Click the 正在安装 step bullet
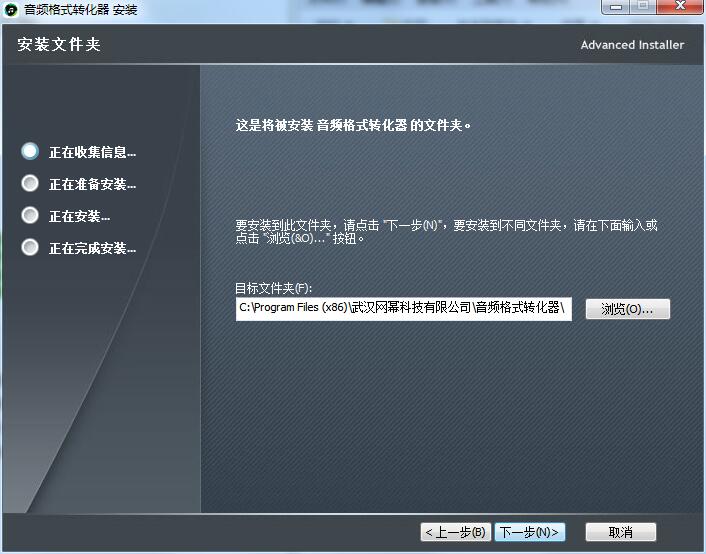Image resolution: width=706 pixels, height=554 pixels. click(x=30, y=215)
